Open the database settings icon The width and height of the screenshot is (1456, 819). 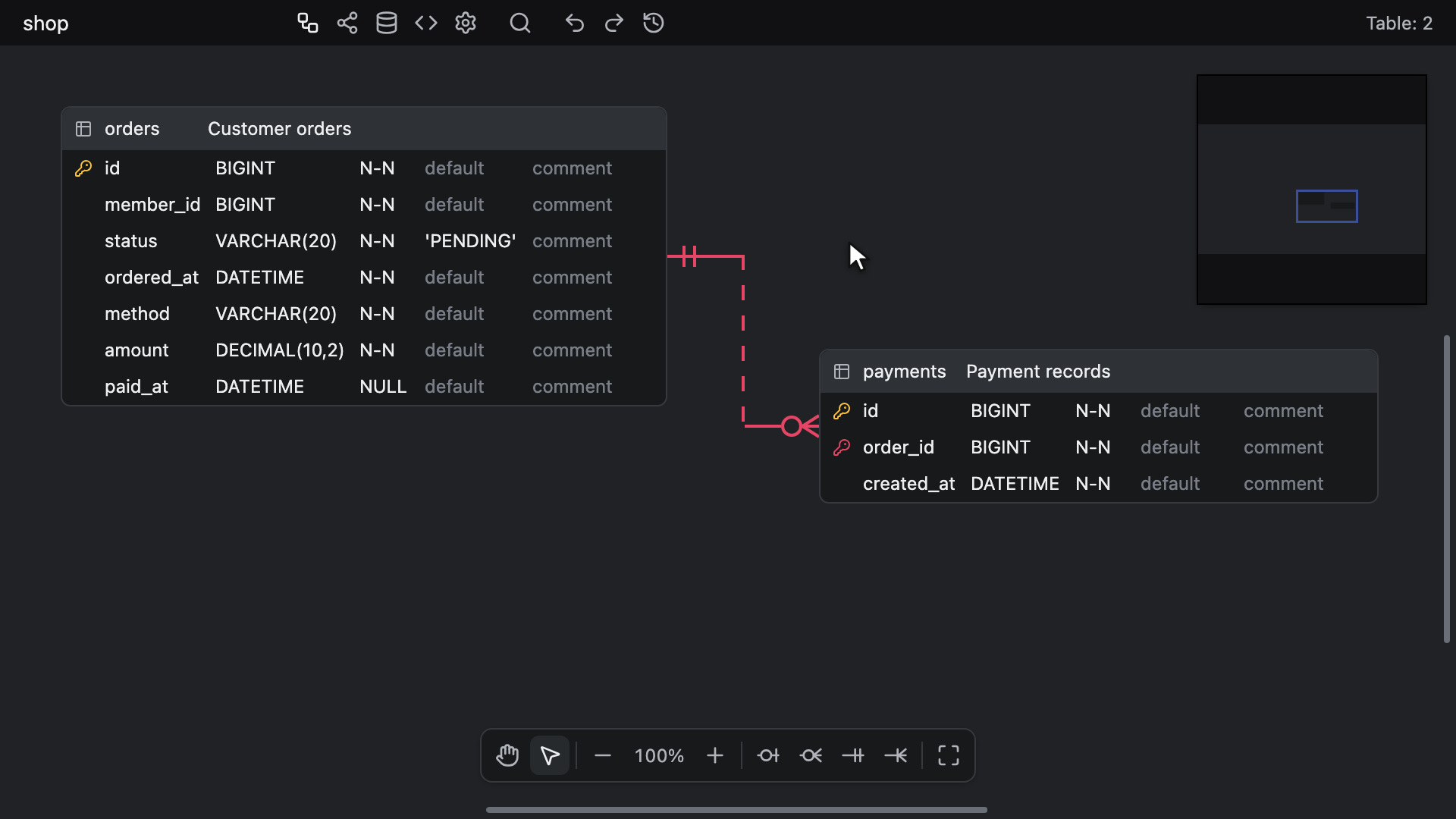pos(387,23)
